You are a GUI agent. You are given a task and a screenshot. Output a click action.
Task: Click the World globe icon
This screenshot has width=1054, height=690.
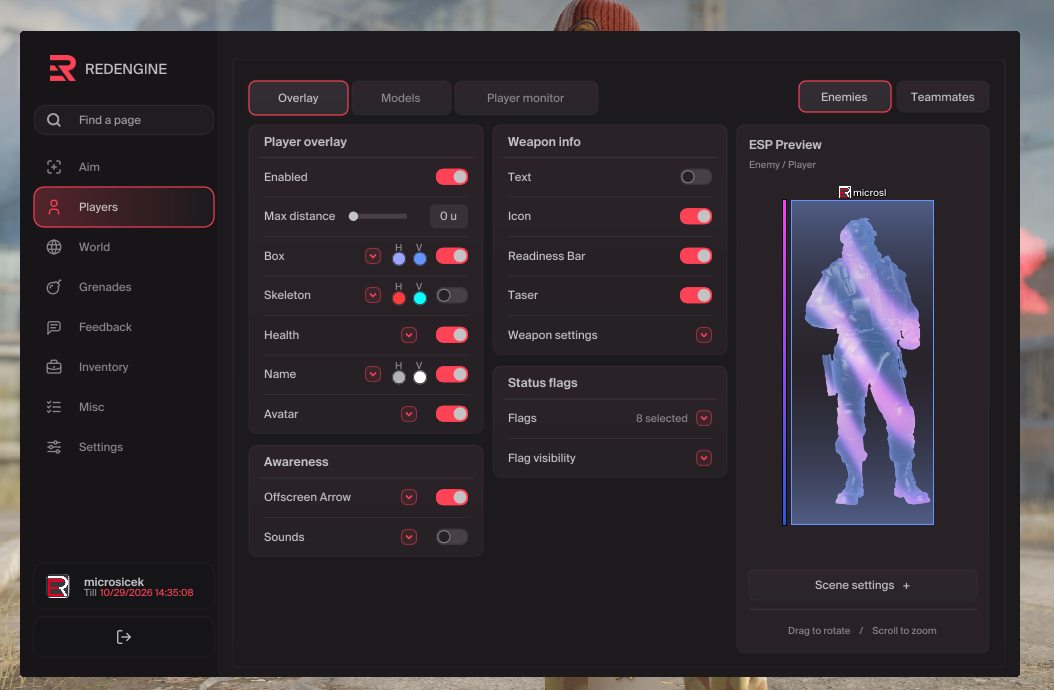[x=54, y=247]
